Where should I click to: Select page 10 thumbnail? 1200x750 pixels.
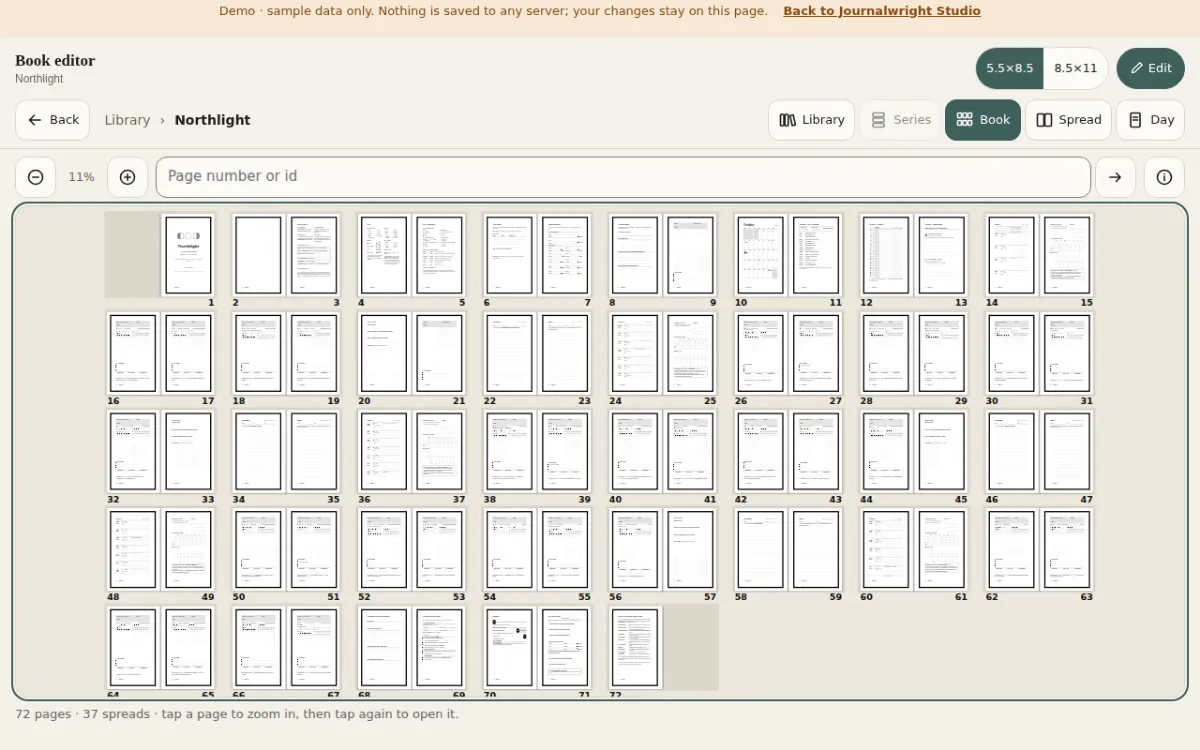[760, 255]
